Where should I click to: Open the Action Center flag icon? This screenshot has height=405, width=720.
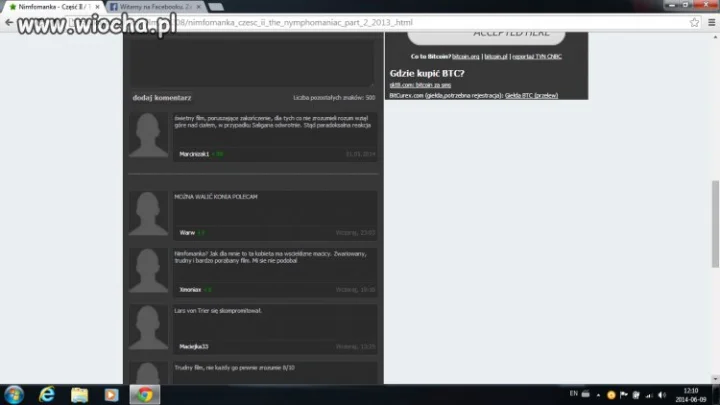[624, 395]
